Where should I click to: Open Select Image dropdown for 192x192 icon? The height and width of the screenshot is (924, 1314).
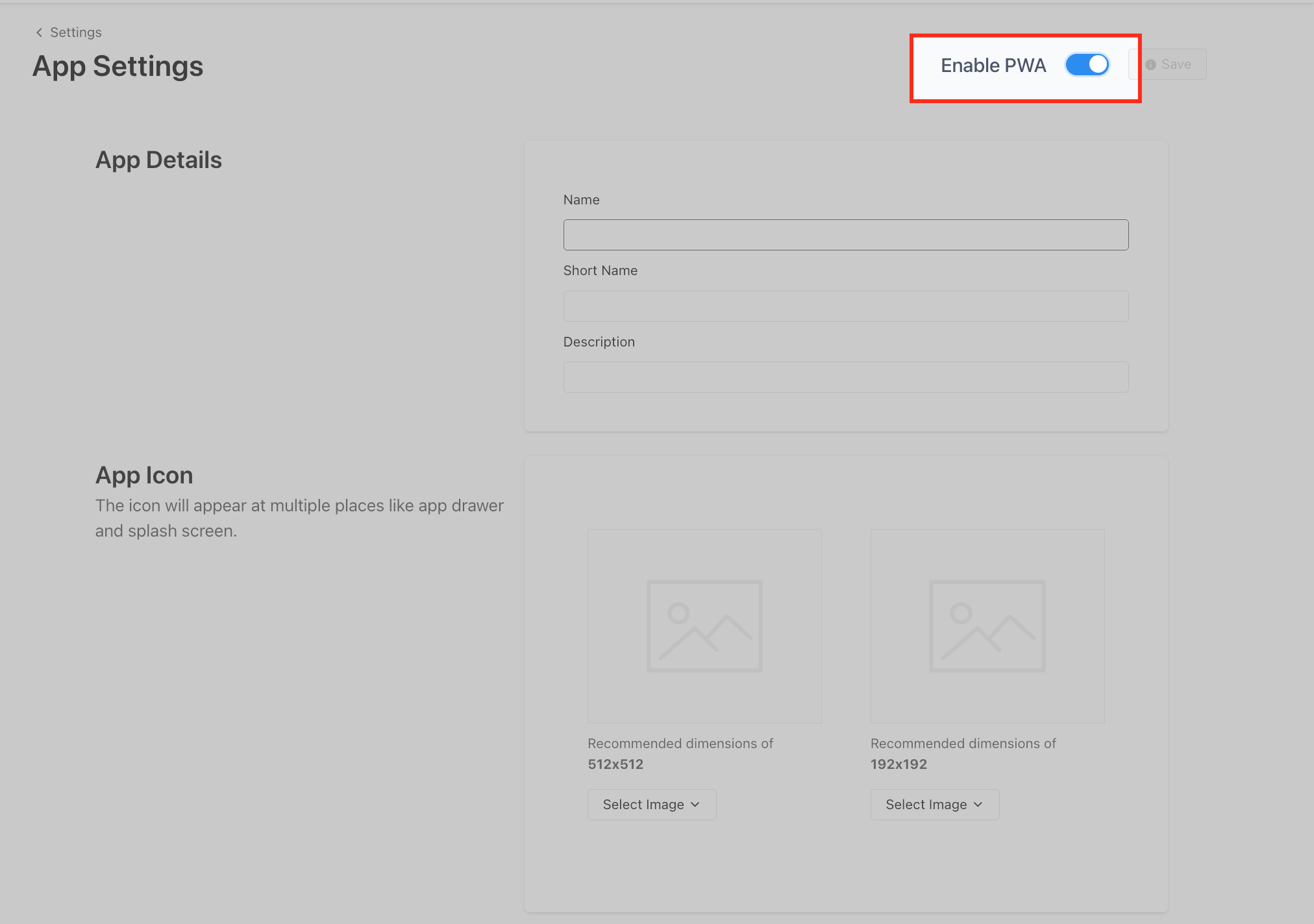(934, 805)
